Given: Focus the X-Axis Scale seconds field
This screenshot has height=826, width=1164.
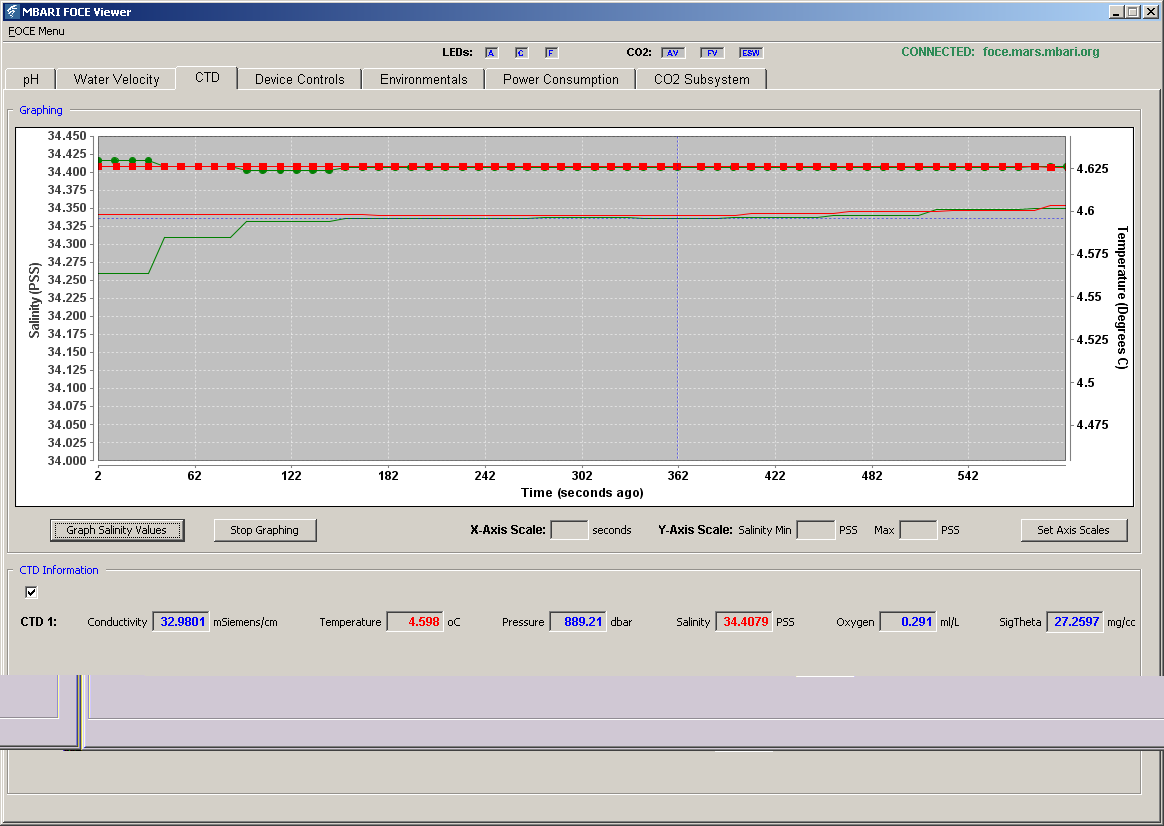Looking at the screenshot, I should pyautogui.click(x=569, y=530).
